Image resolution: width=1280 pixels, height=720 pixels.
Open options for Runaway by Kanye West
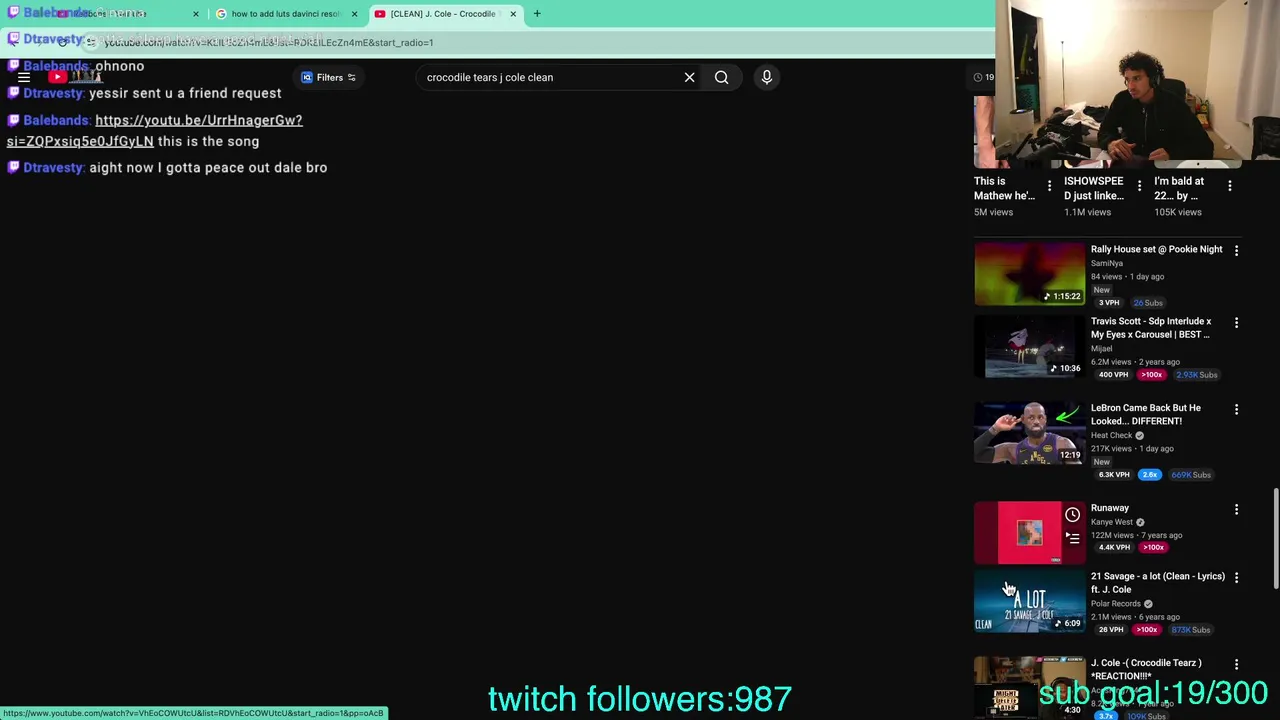1236,509
